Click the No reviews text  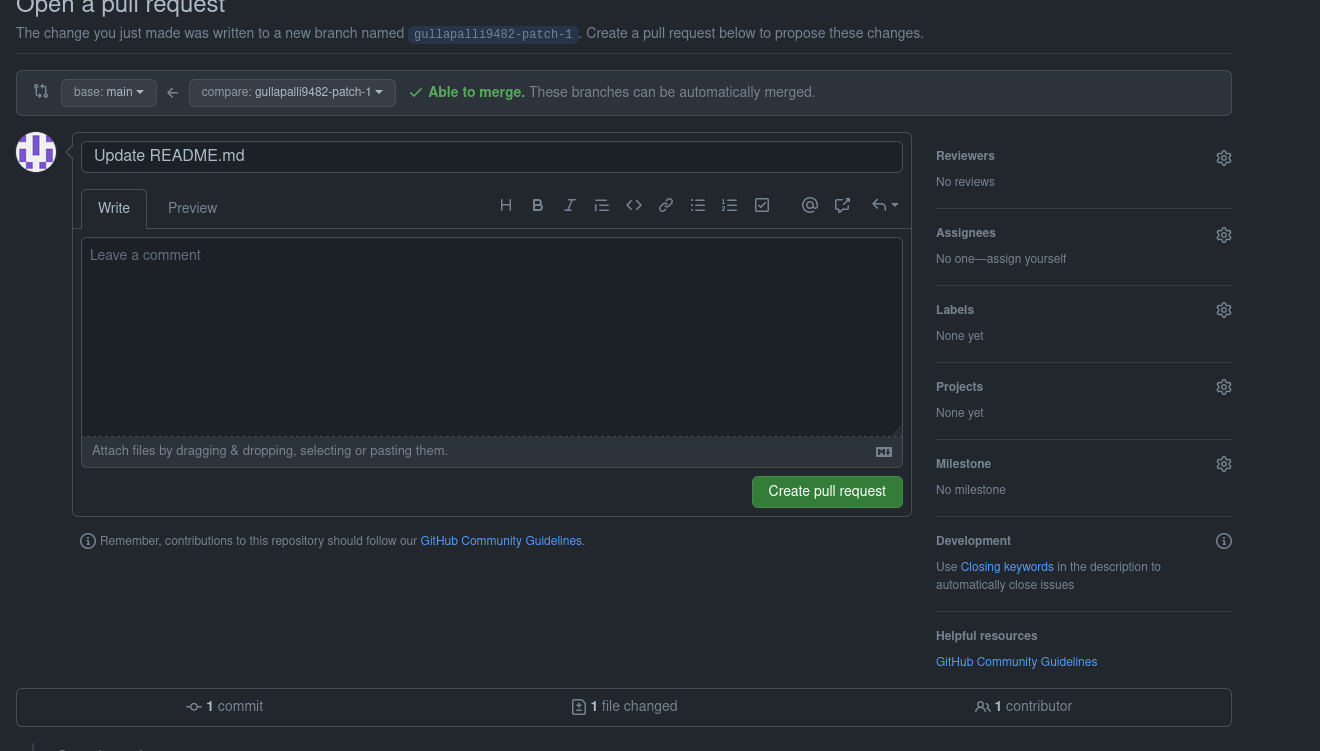tap(965, 182)
